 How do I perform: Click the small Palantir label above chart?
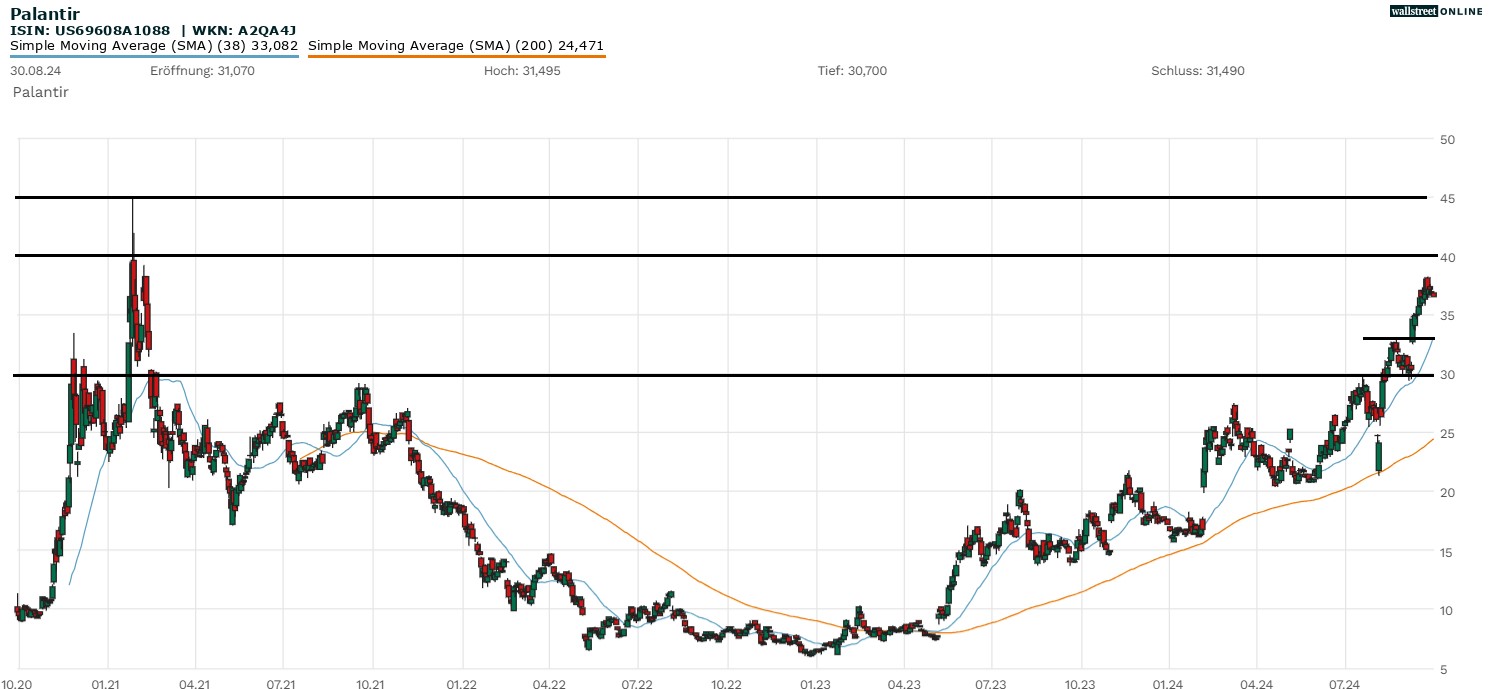(x=40, y=92)
